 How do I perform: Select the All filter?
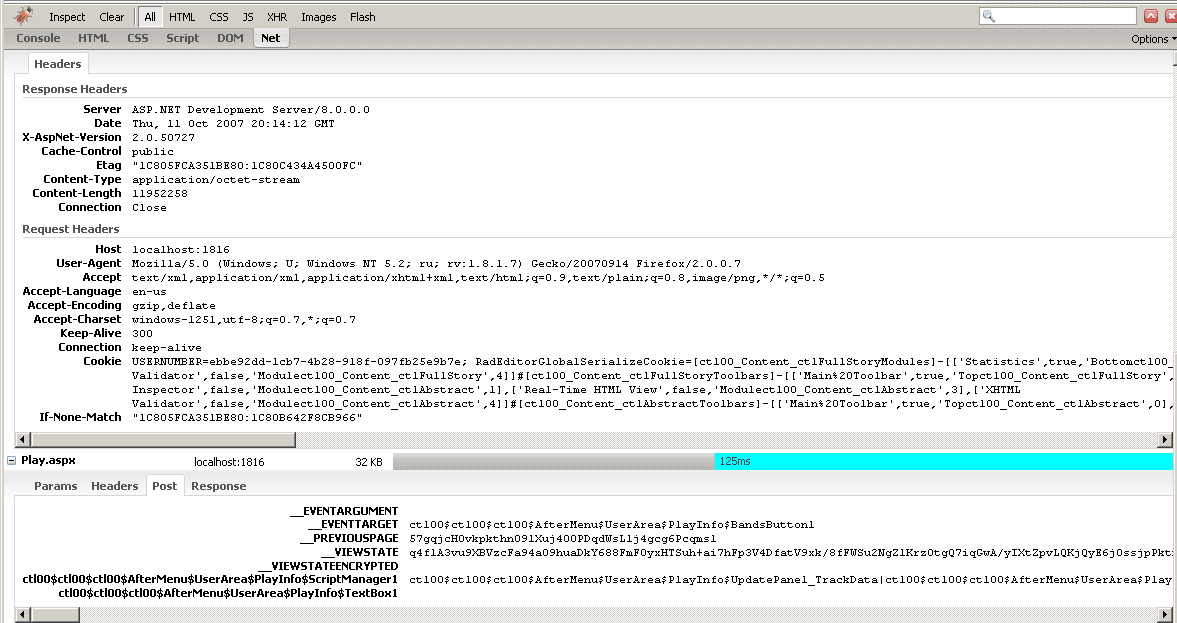(150, 17)
